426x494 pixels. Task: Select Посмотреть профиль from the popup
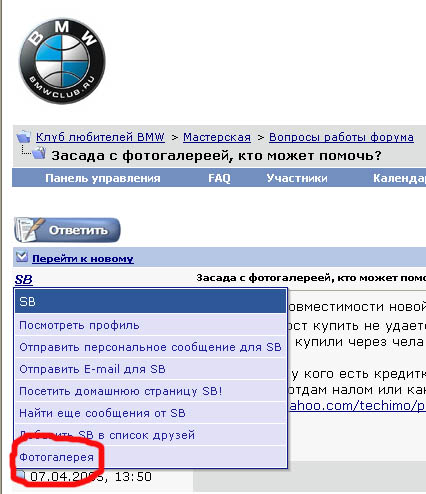click(151, 325)
